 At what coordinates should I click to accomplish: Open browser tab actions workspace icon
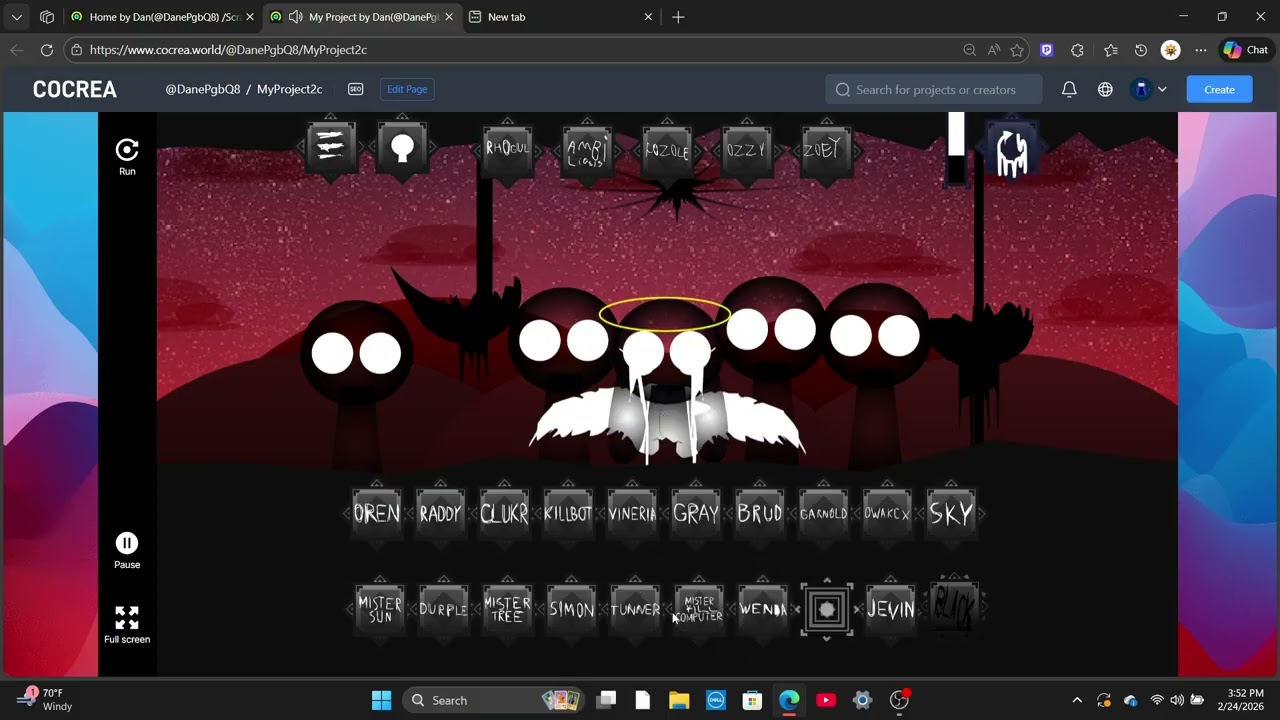pos(47,17)
